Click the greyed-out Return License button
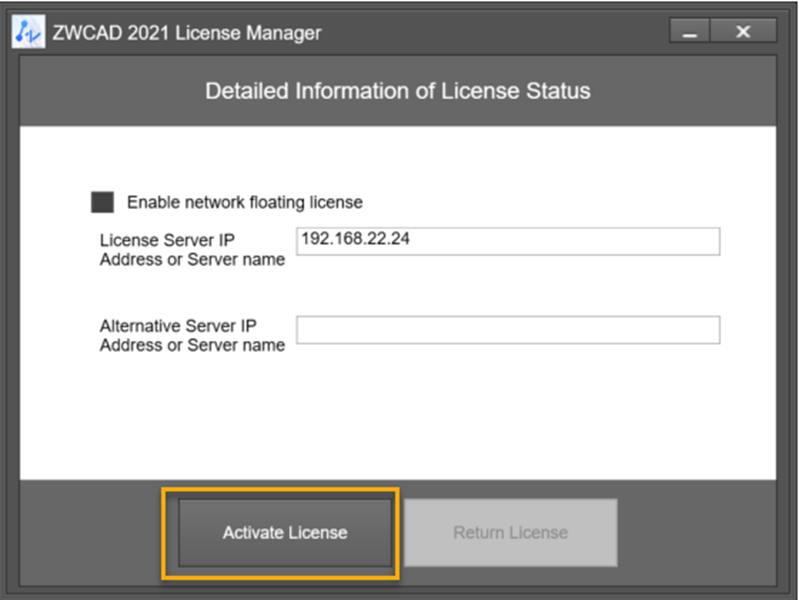This screenshot has width=799, height=600. point(511,533)
